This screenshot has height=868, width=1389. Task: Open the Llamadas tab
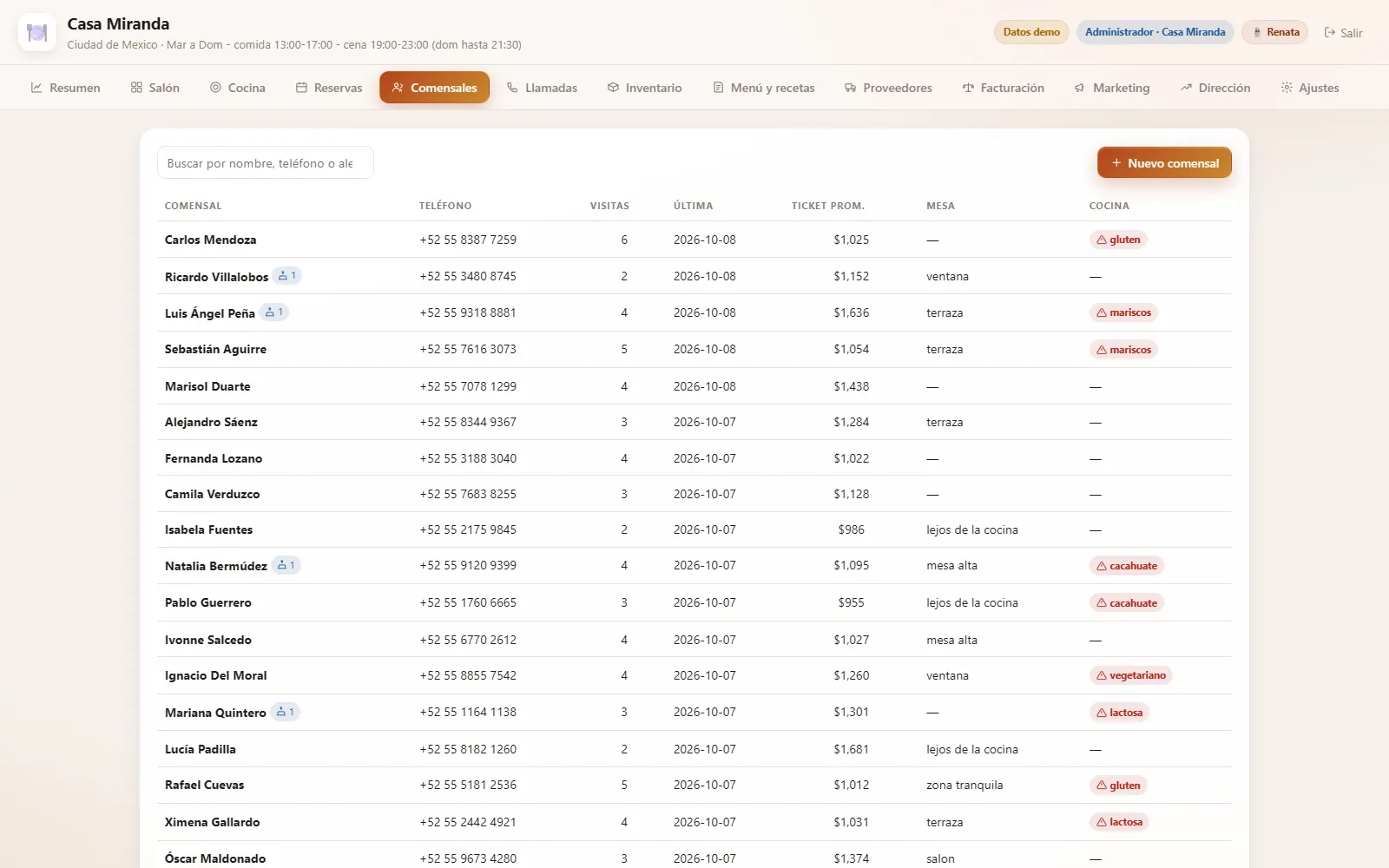pos(542,88)
